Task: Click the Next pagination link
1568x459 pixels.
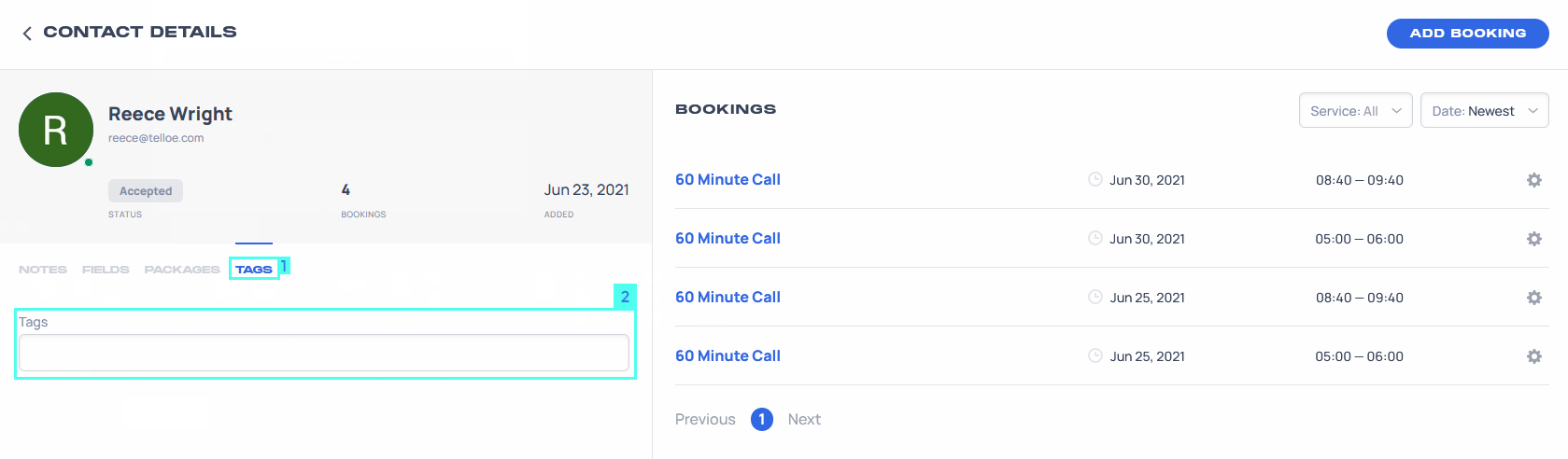Action: point(804,420)
